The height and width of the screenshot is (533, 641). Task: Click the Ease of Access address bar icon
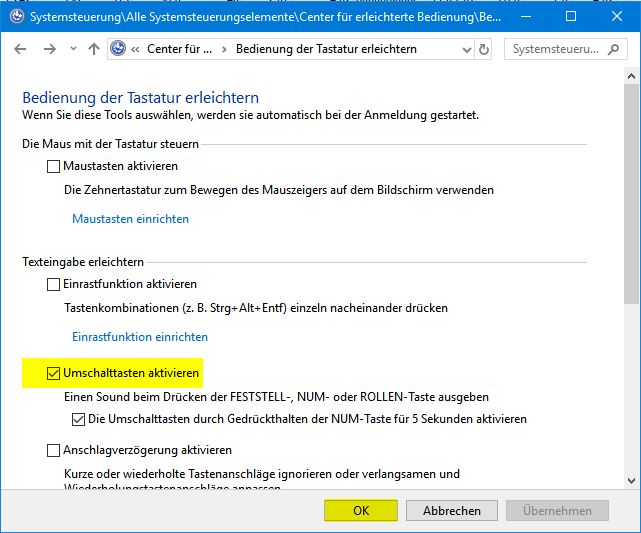[118, 49]
